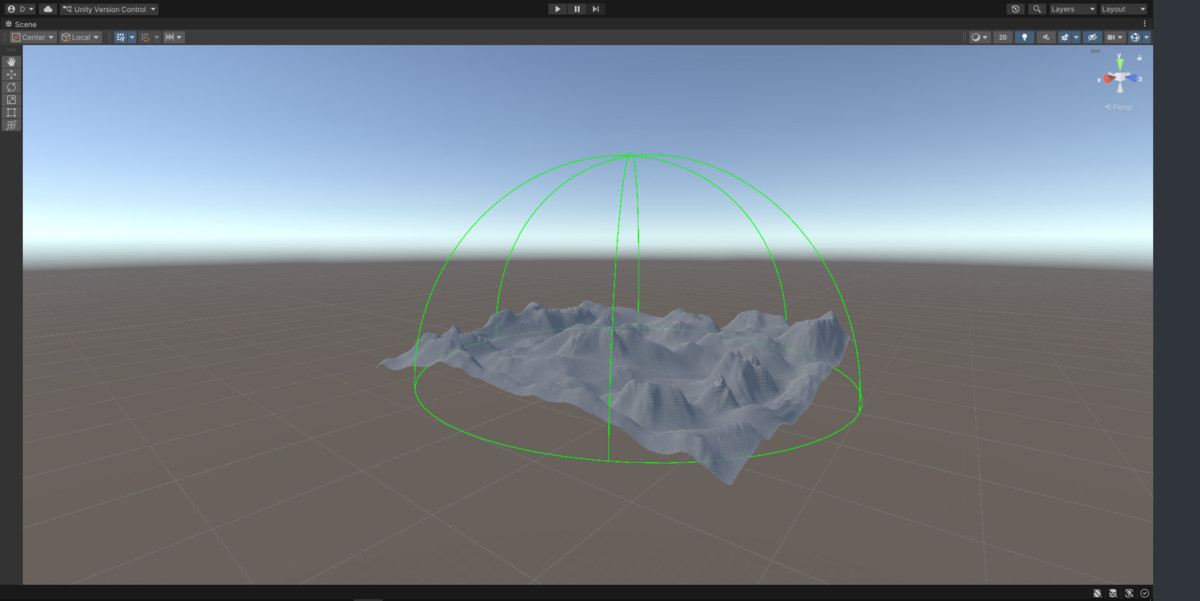
Task: Toggle 2D view mode
Action: click(x=1002, y=37)
